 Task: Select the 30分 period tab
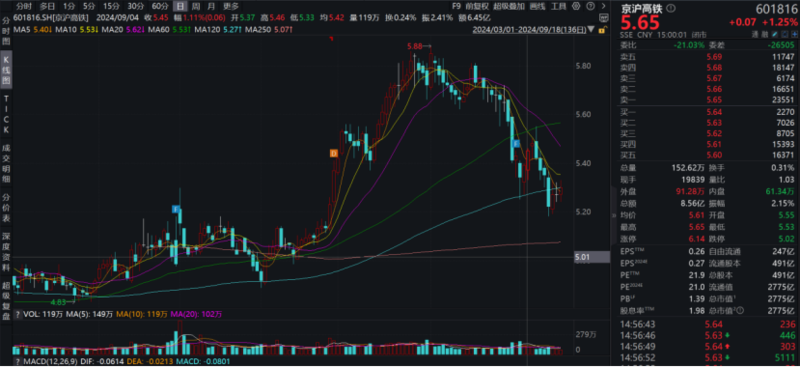(x=135, y=6)
